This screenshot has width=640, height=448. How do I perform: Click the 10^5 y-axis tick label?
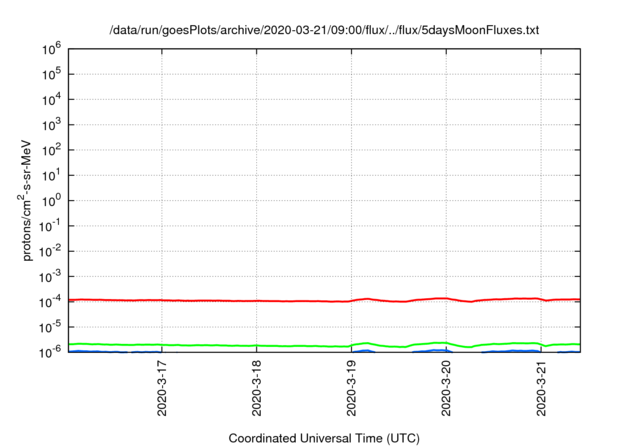pyautogui.click(x=51, y=74)
